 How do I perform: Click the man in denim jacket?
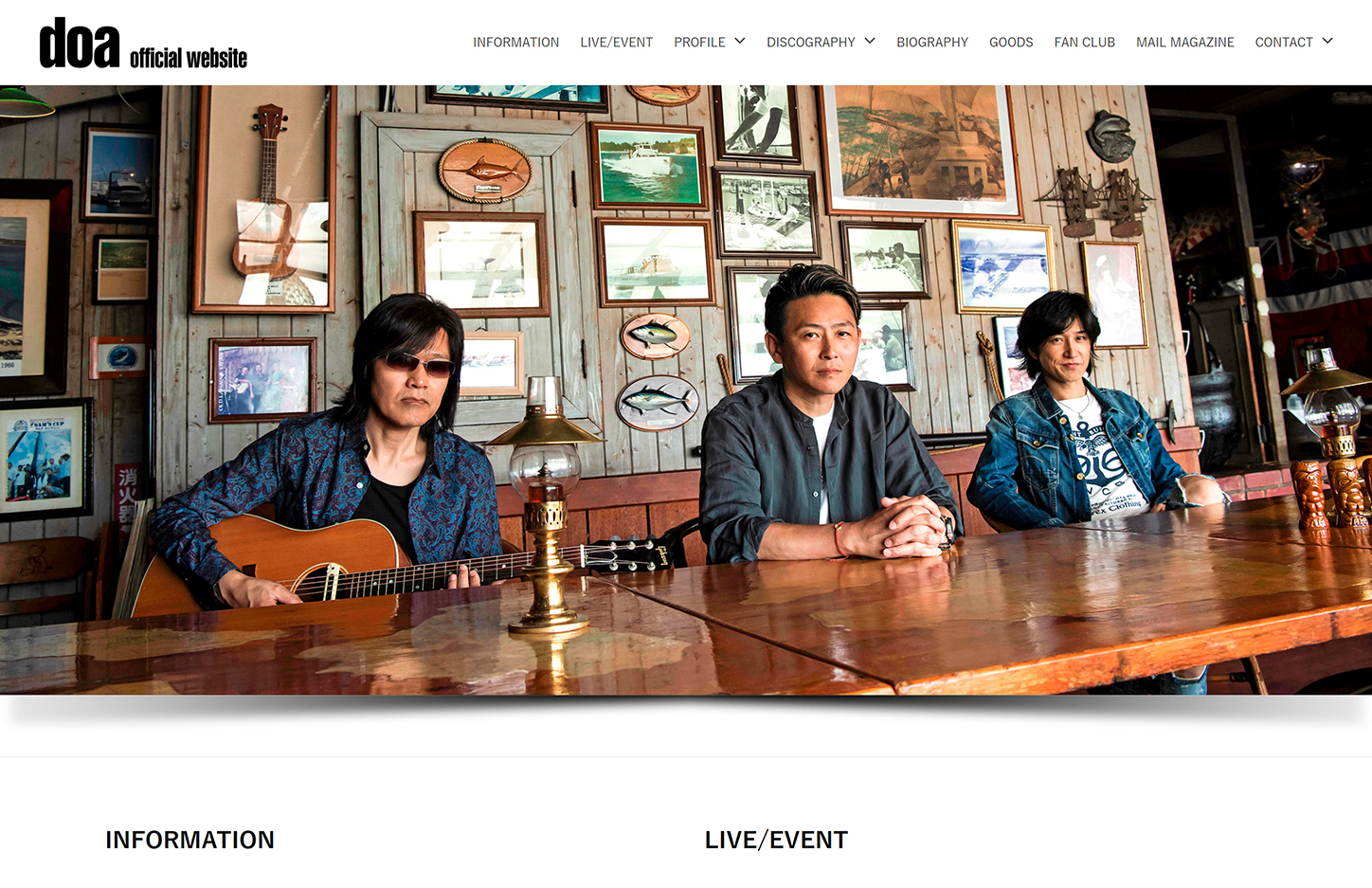click(x=1080, y=417)
